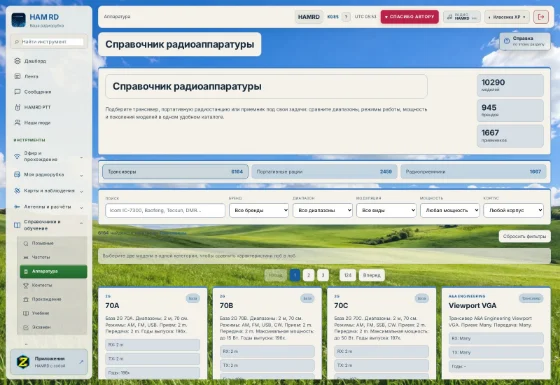
Task: Click the 10290 моделей stat tile
Action: 510,85
